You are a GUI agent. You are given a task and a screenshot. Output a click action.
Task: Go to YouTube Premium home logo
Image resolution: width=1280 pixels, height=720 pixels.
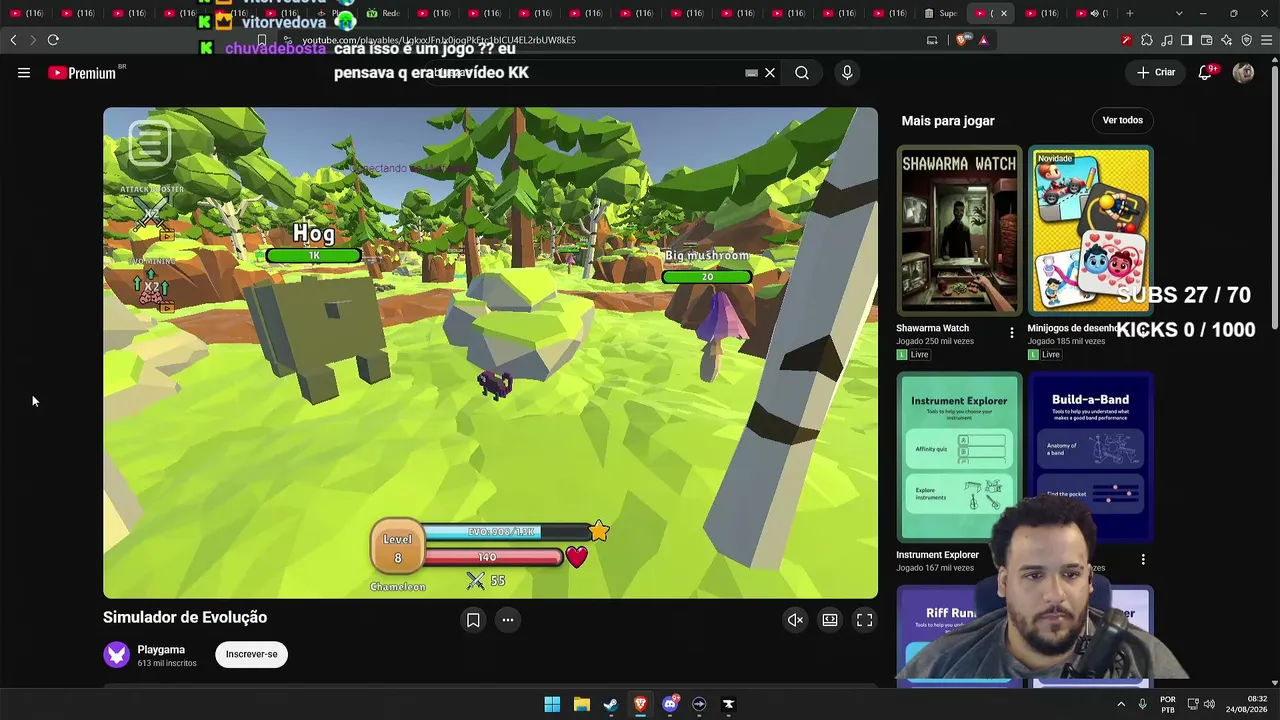tap(82, 73)
